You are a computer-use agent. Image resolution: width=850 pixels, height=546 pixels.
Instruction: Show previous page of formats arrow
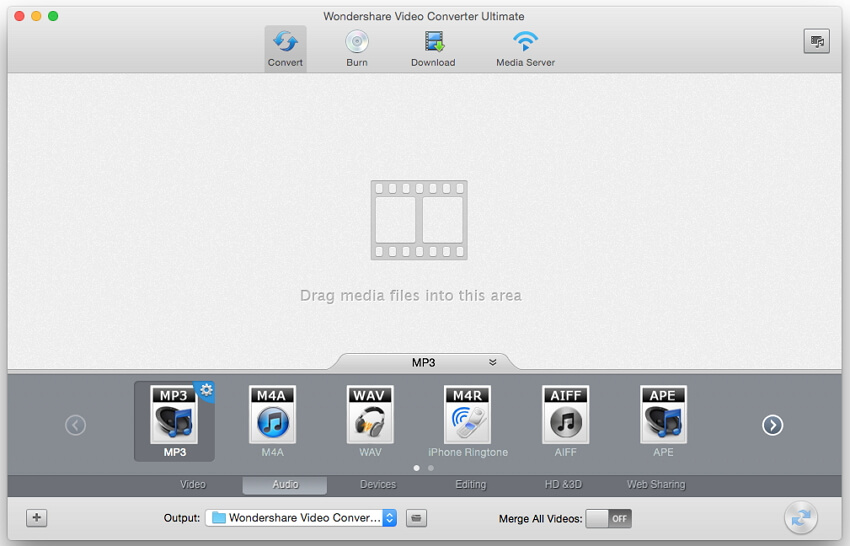(x=75, y=425)
